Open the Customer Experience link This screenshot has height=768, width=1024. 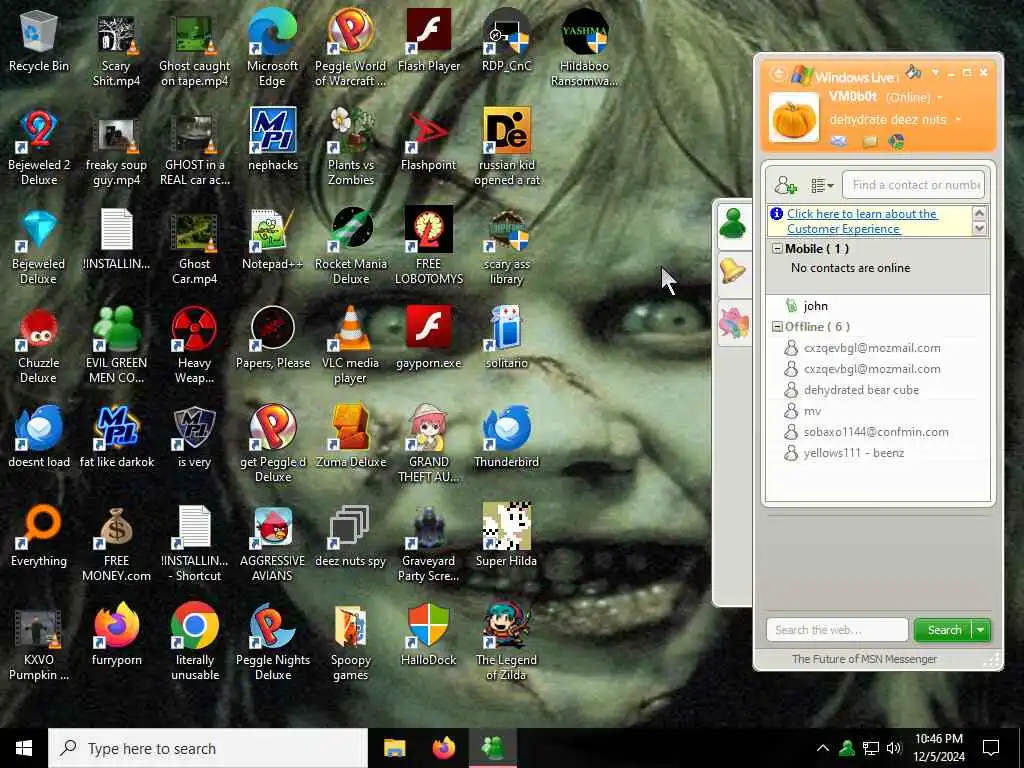[x=862, y=221]
